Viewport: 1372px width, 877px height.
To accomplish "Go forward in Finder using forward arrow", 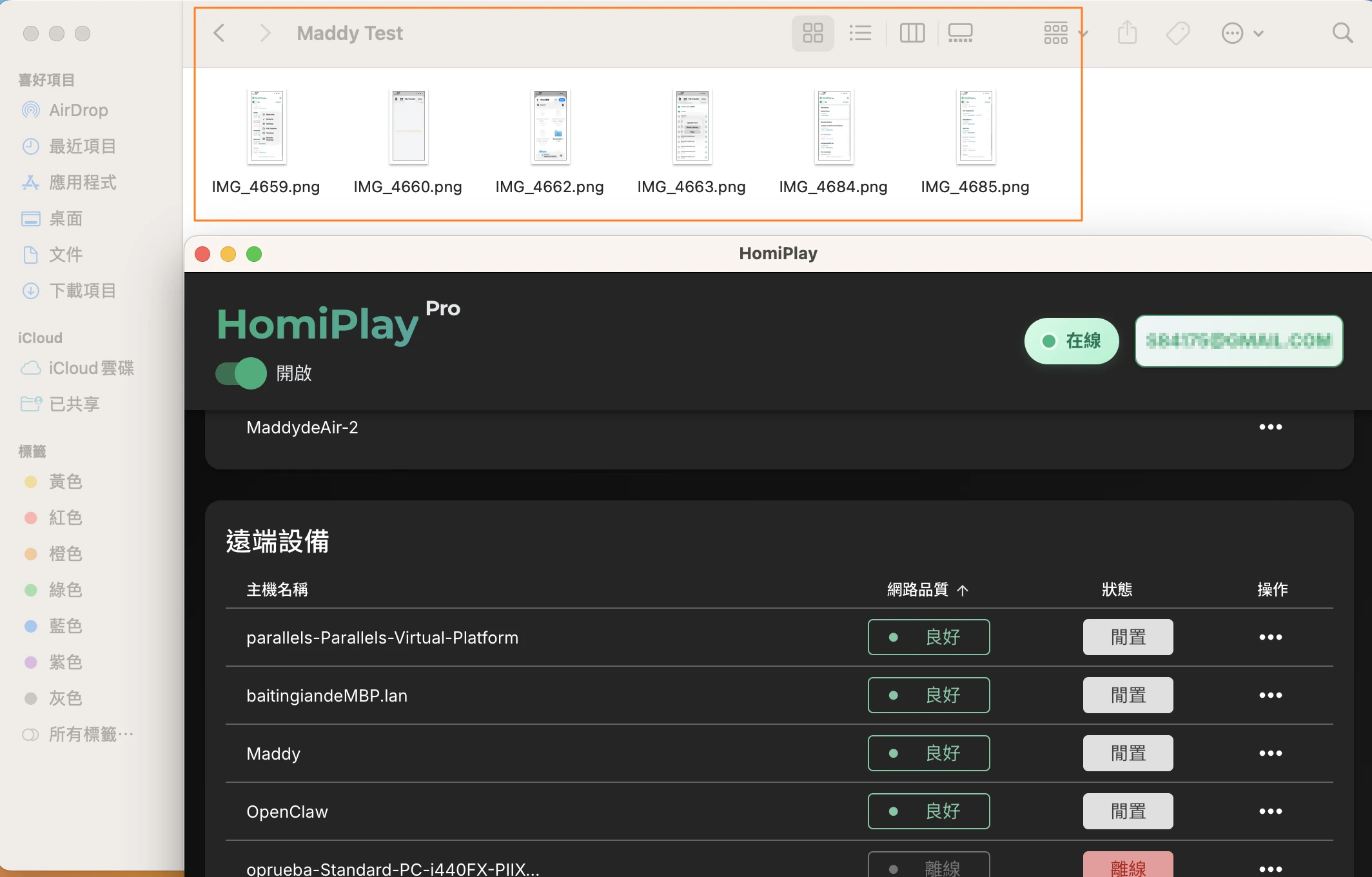I will point(264,33).
